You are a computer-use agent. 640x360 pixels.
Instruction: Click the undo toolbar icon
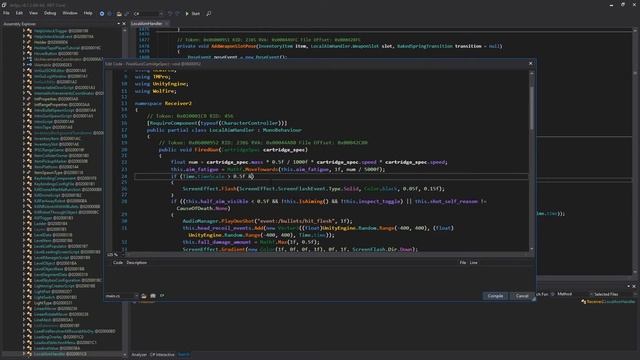170,13
